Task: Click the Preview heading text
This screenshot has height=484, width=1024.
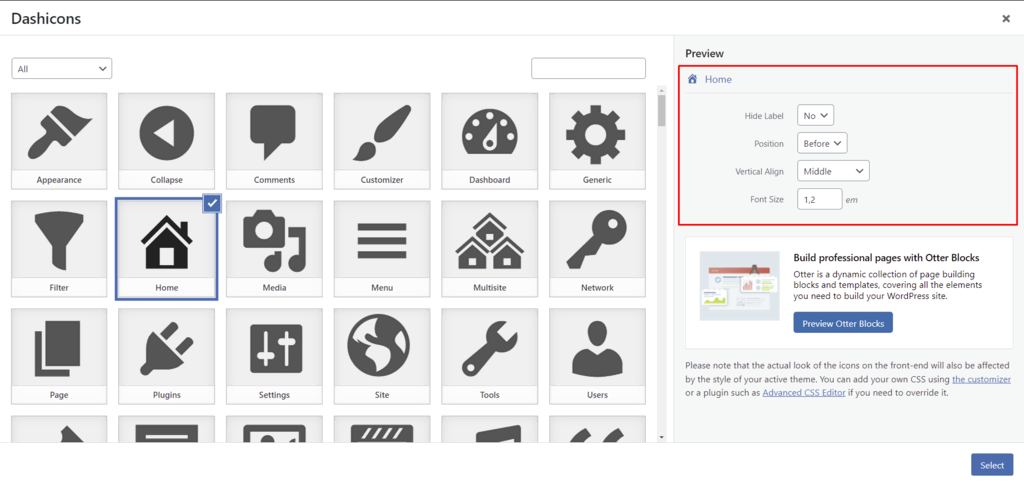Action: [x=704, y=54]
